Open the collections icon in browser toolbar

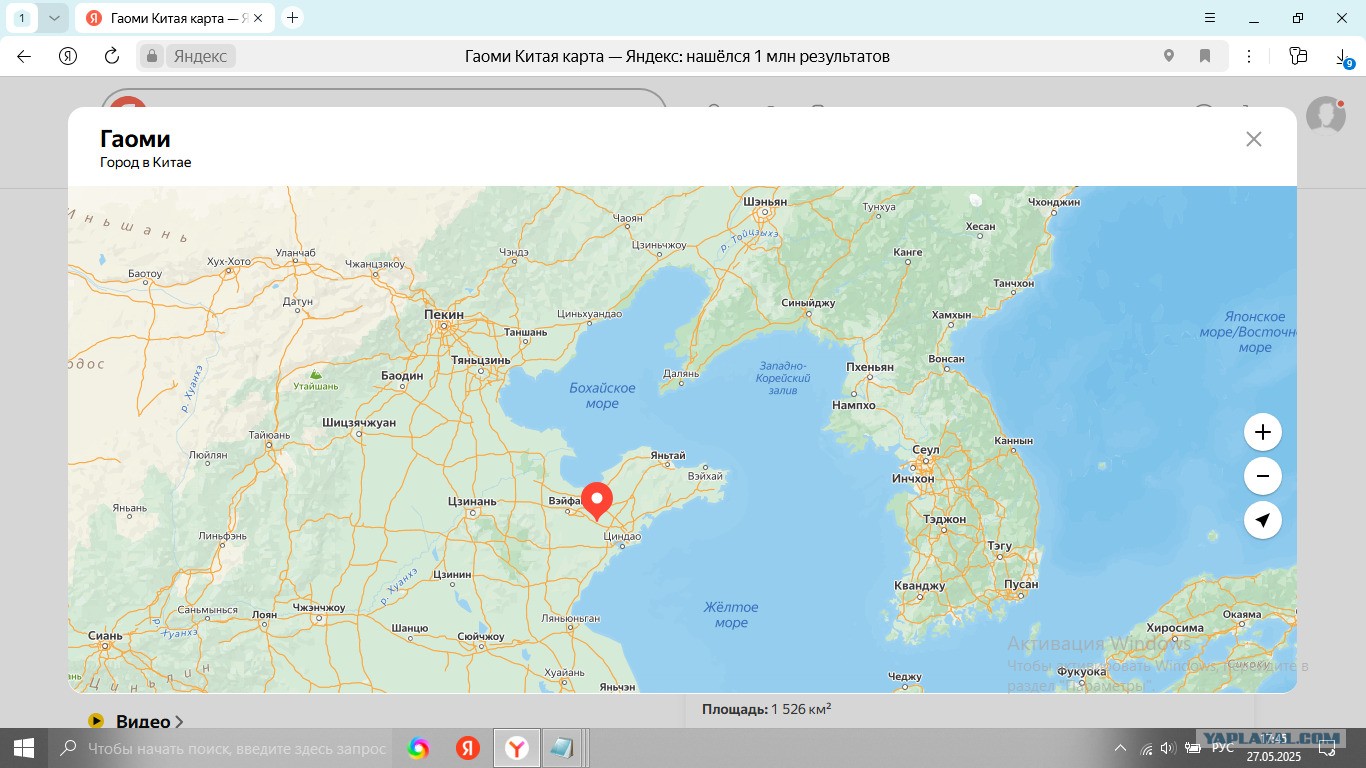(x=1298, y=56)
